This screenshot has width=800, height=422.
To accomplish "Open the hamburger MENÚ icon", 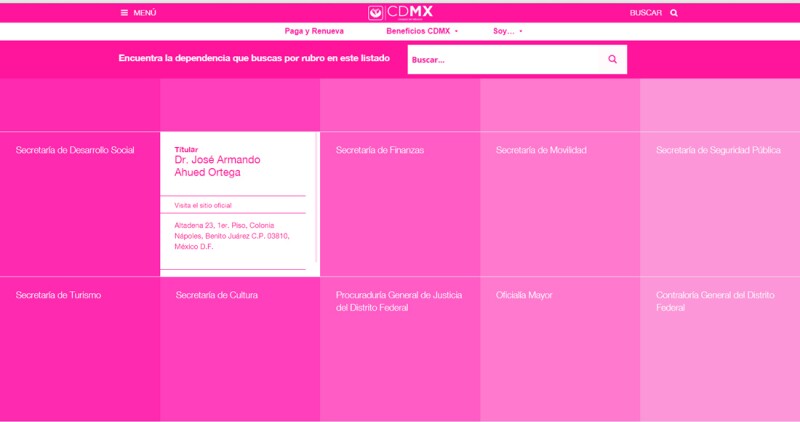I will 124,13.
